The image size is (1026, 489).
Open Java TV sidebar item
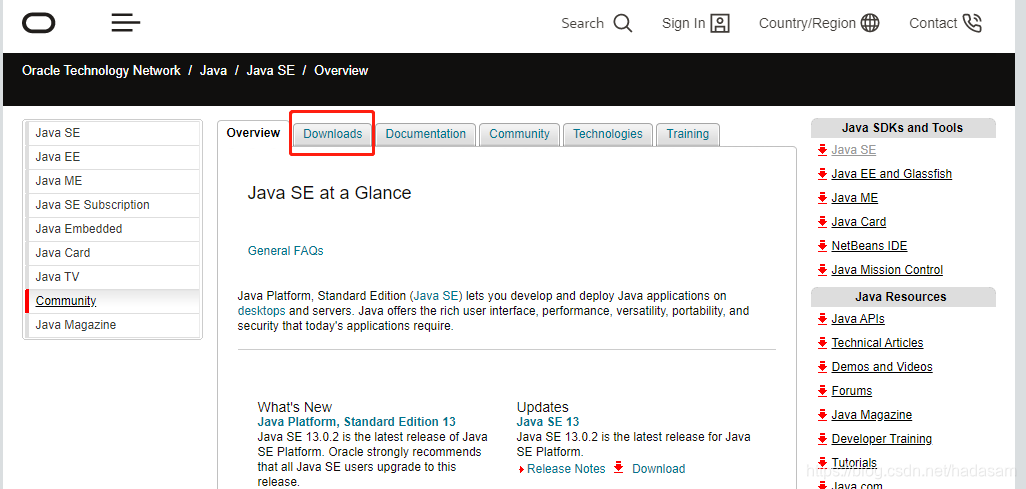pos(113,277)
